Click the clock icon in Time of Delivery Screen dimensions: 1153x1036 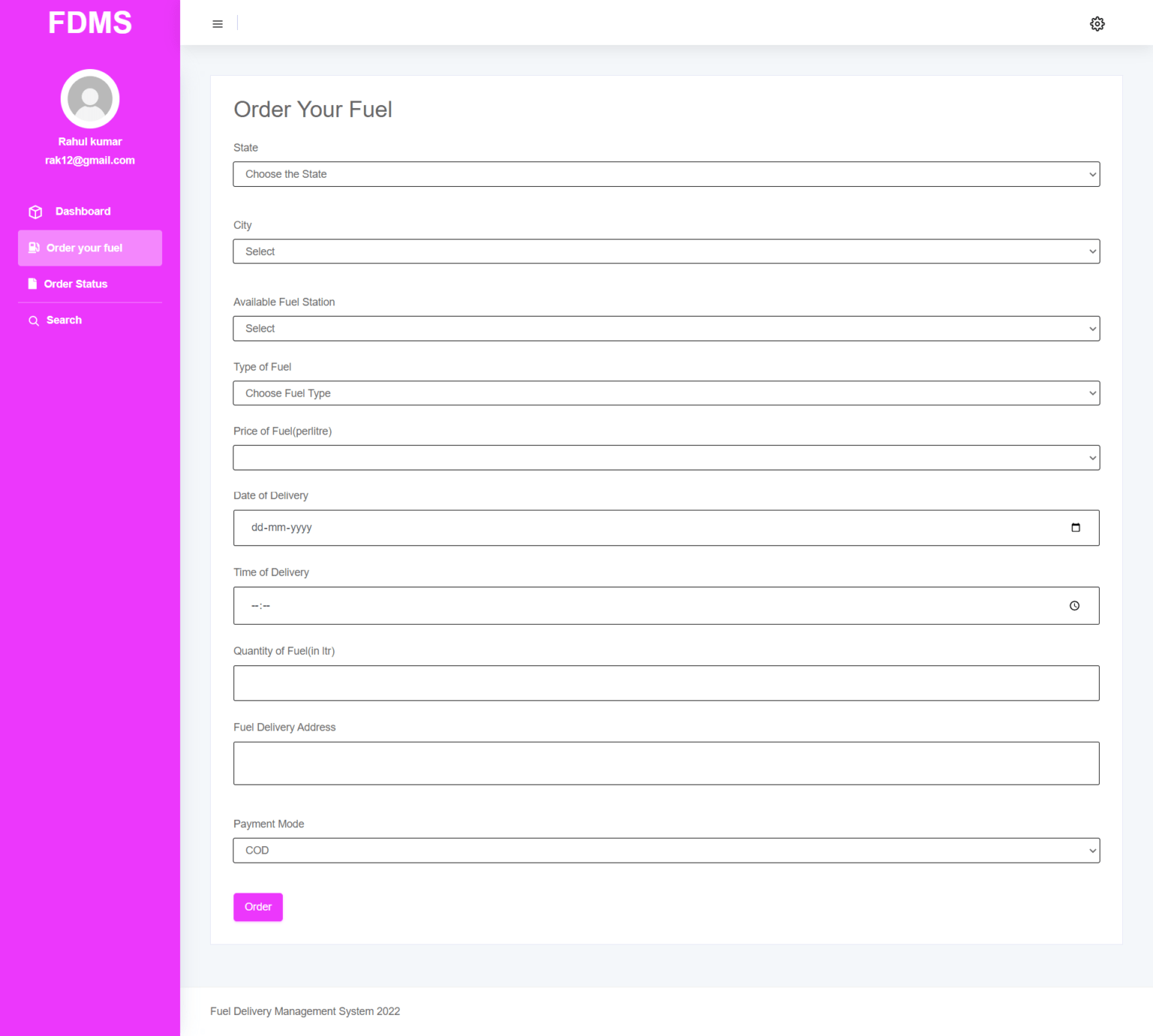1075,605
